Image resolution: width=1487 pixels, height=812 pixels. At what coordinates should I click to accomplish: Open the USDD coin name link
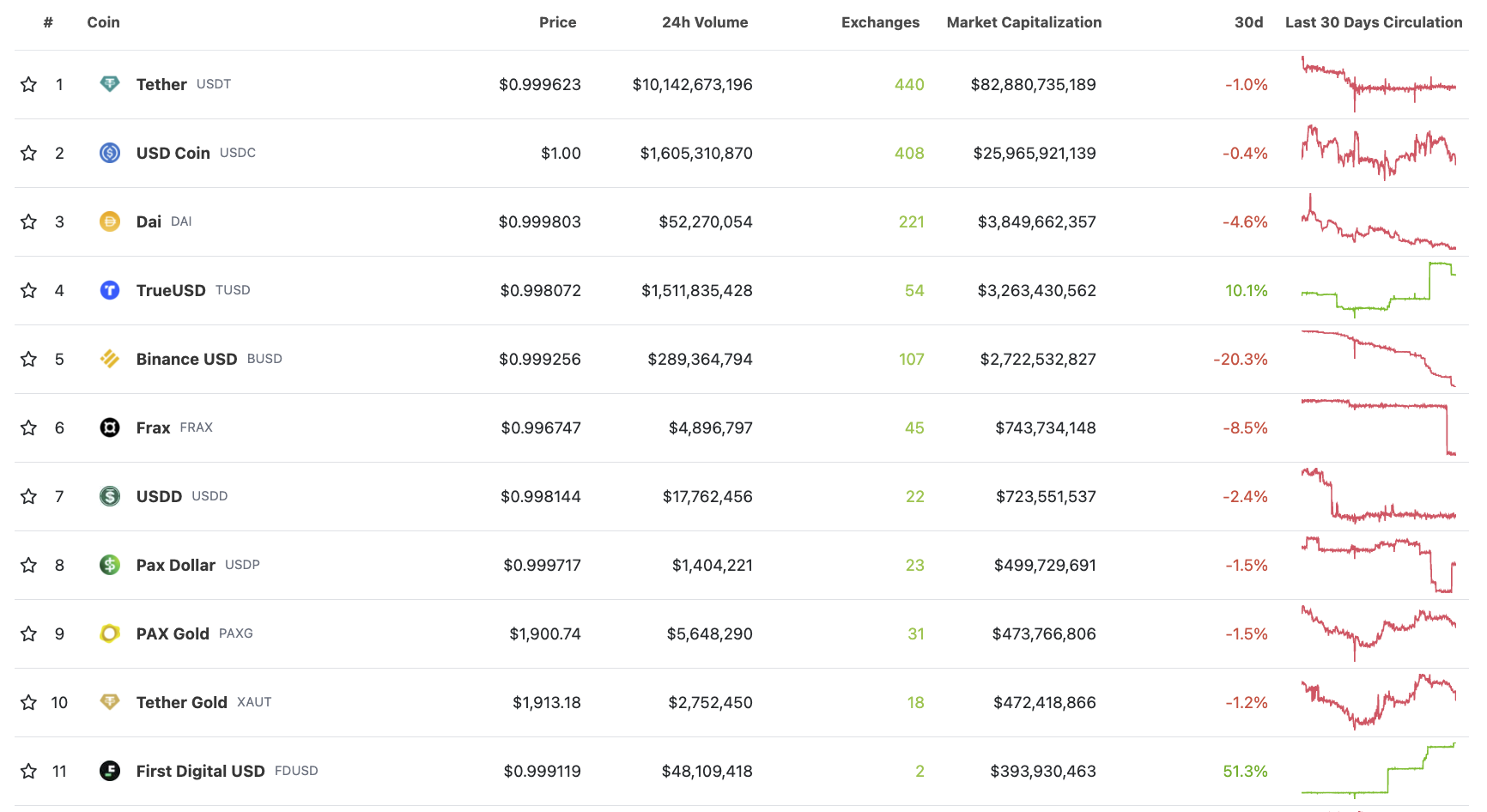159,496
